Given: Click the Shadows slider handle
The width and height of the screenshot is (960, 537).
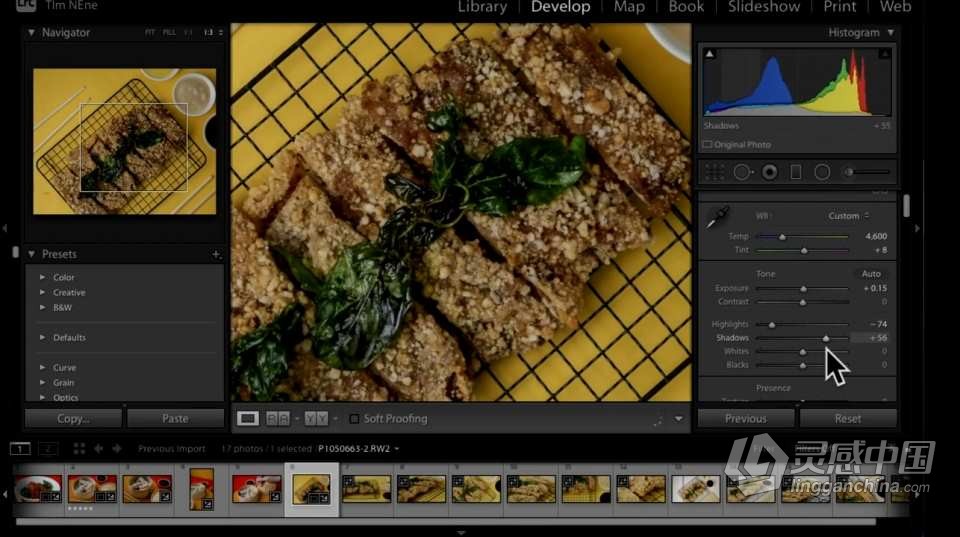Looking at the screenshot, I should tap(826, 339).
